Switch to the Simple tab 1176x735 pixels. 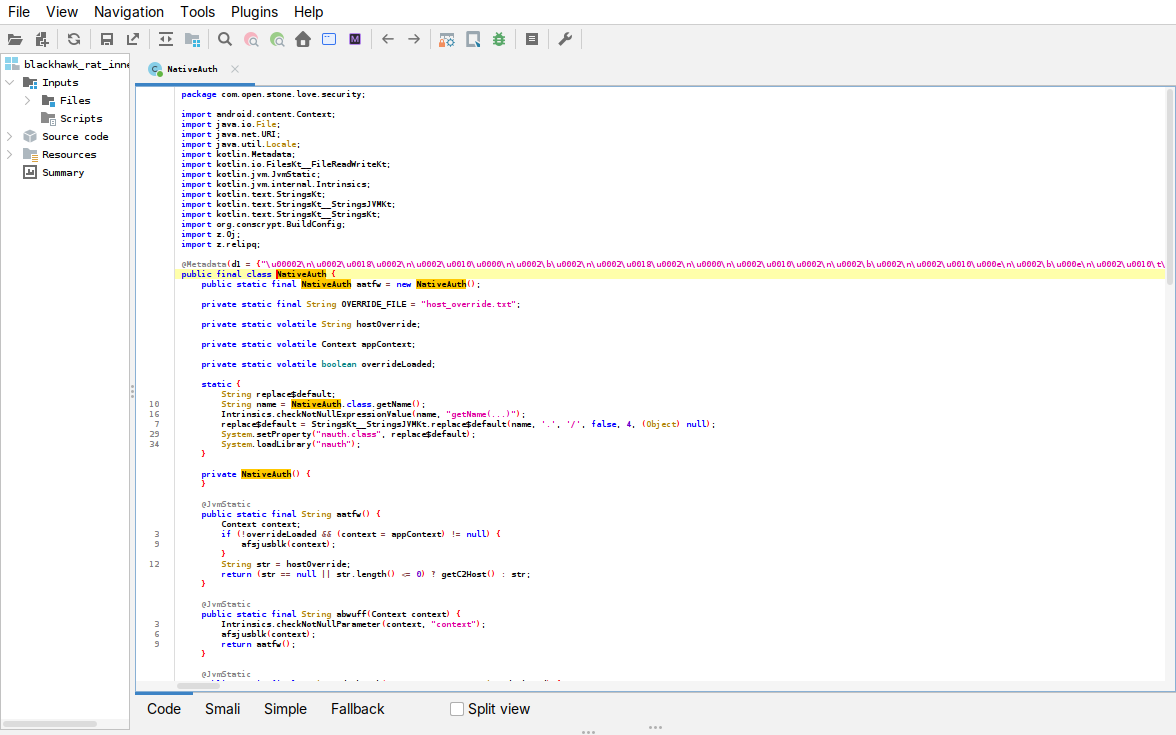coord(285,709)
